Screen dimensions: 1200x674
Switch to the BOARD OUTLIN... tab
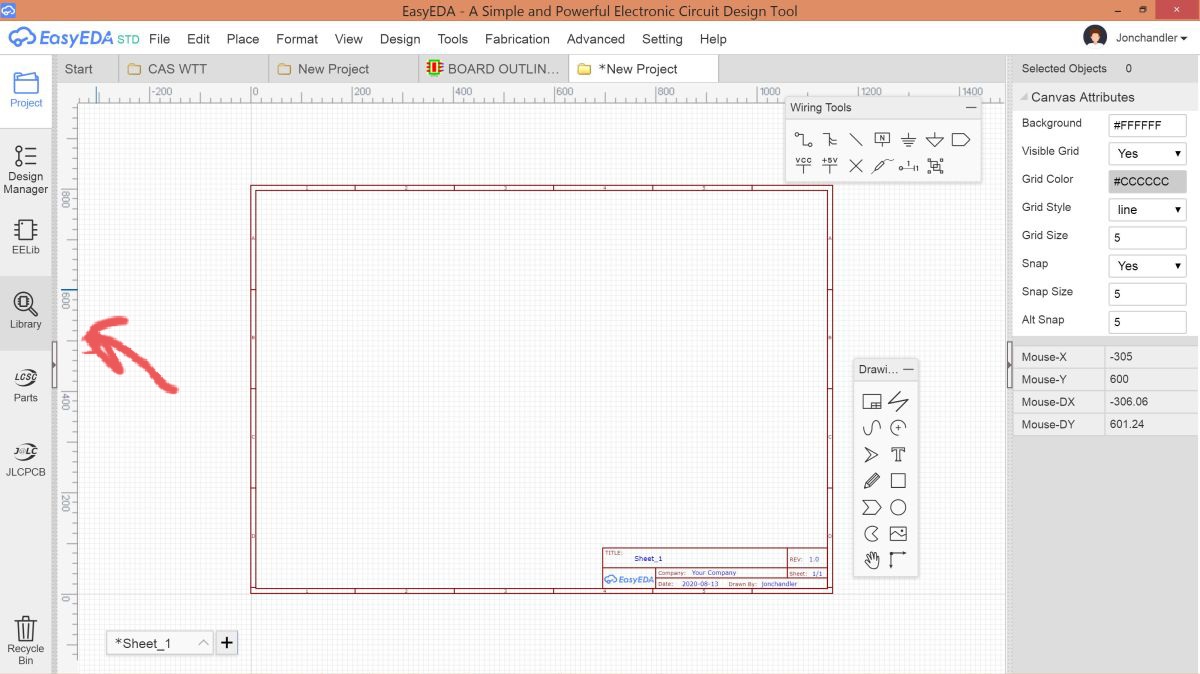click(x=494, y=69)
